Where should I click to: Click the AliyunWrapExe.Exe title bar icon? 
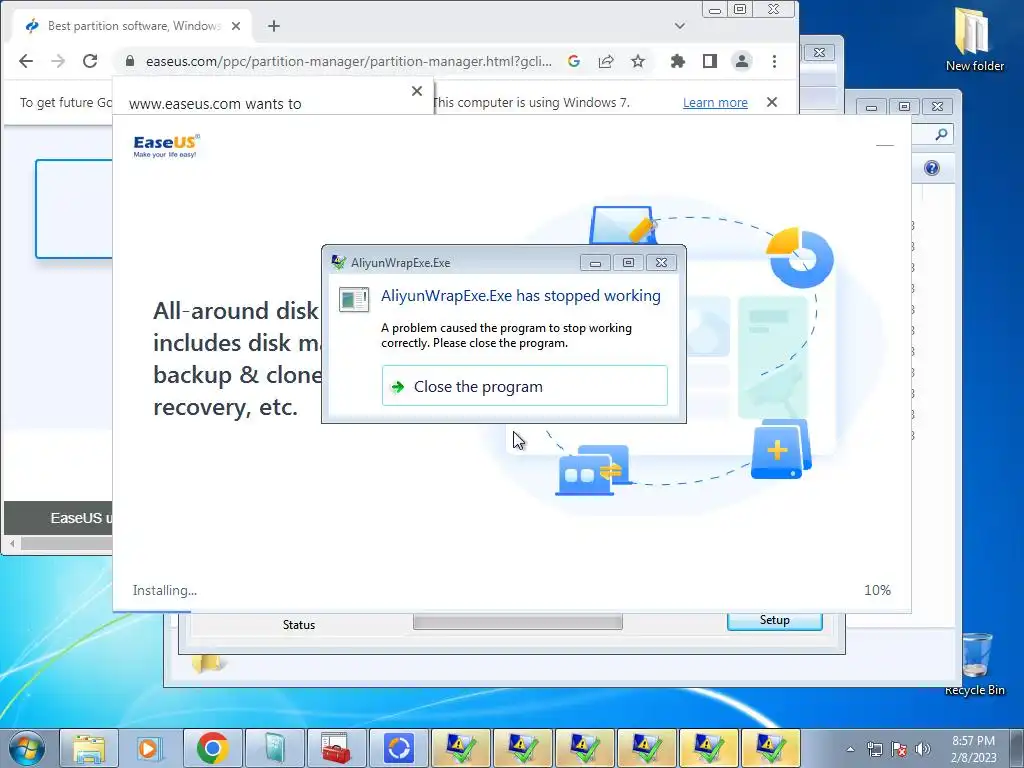338,263
